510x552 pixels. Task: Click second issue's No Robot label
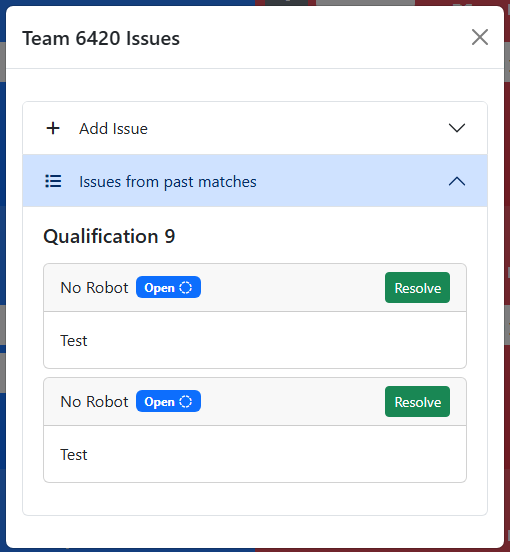94,402
